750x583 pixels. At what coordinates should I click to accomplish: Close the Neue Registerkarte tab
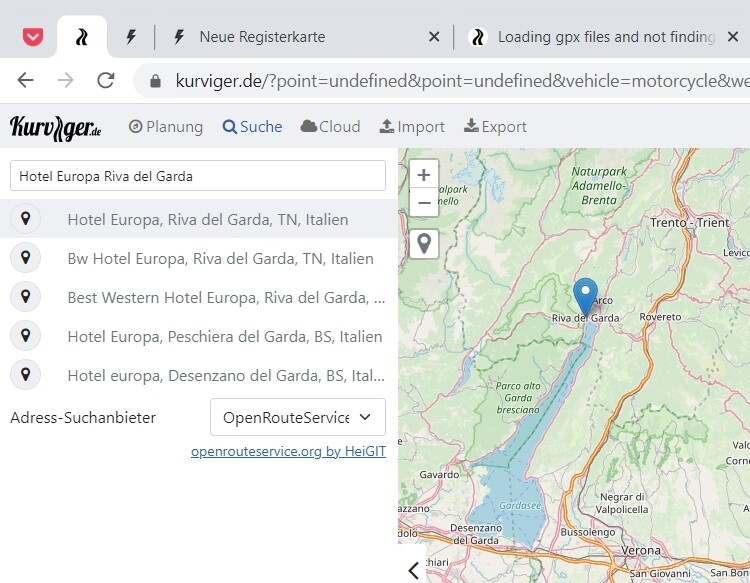(x=434, y=37)
